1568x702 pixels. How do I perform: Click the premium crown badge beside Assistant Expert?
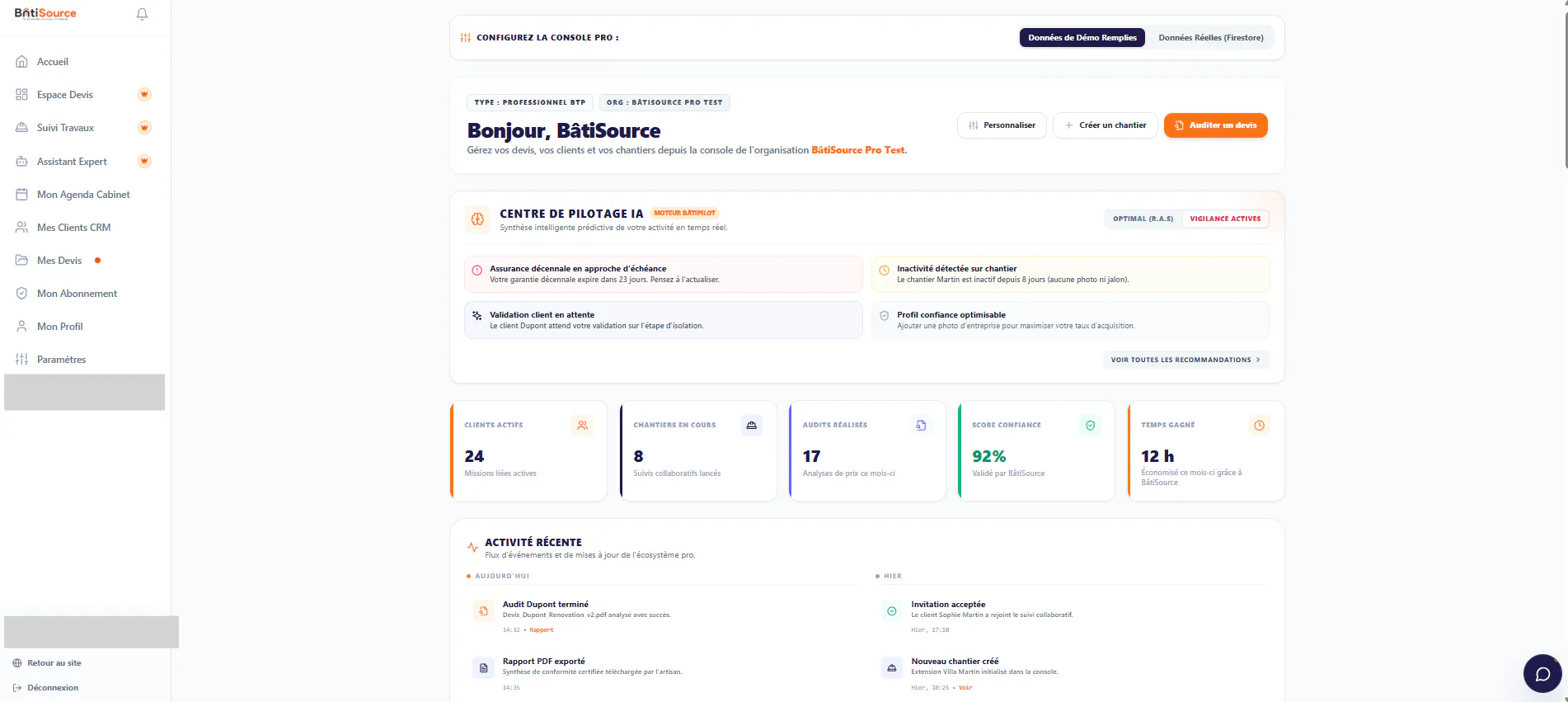point(144,161)
